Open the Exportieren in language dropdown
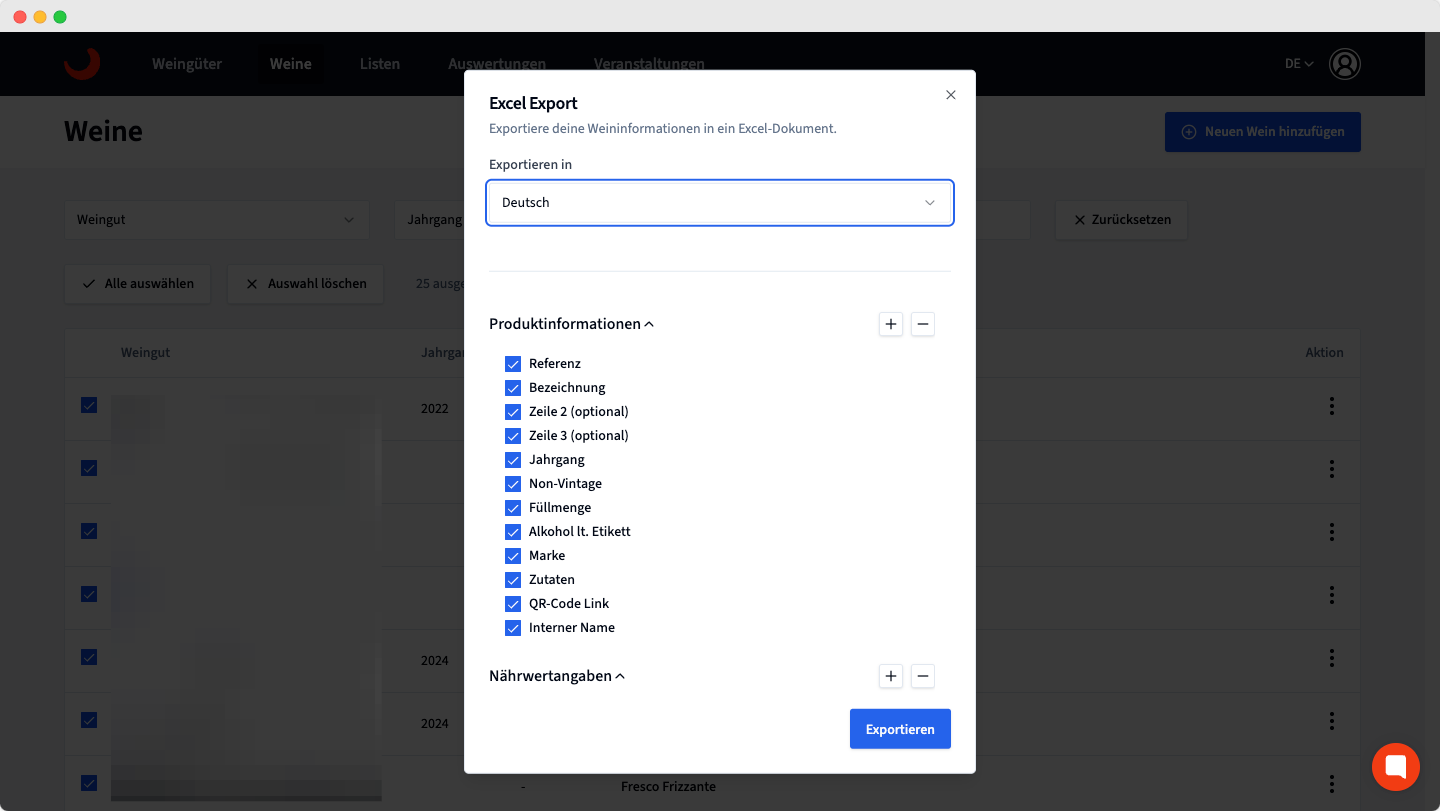1440x811 pixels. pos(720,202)
